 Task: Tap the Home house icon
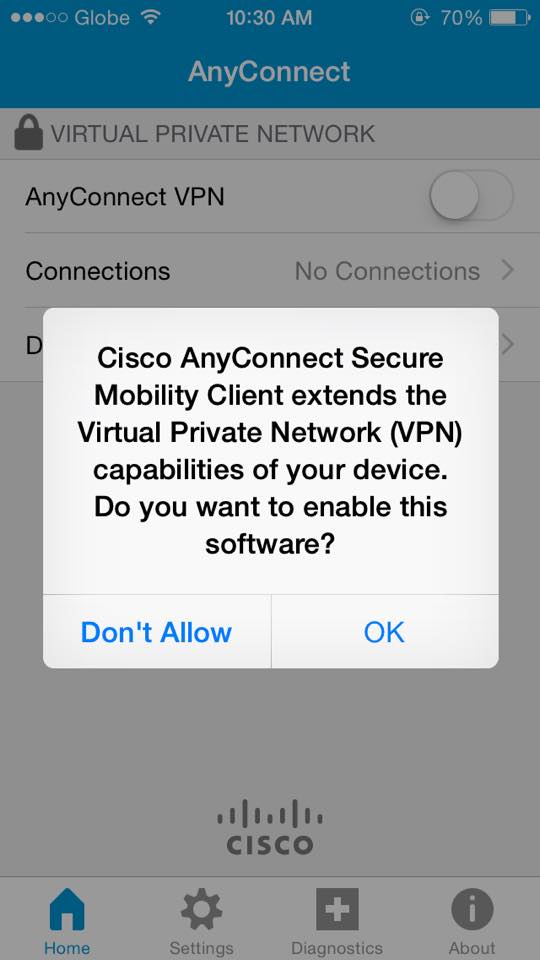[x=67, y=910]
